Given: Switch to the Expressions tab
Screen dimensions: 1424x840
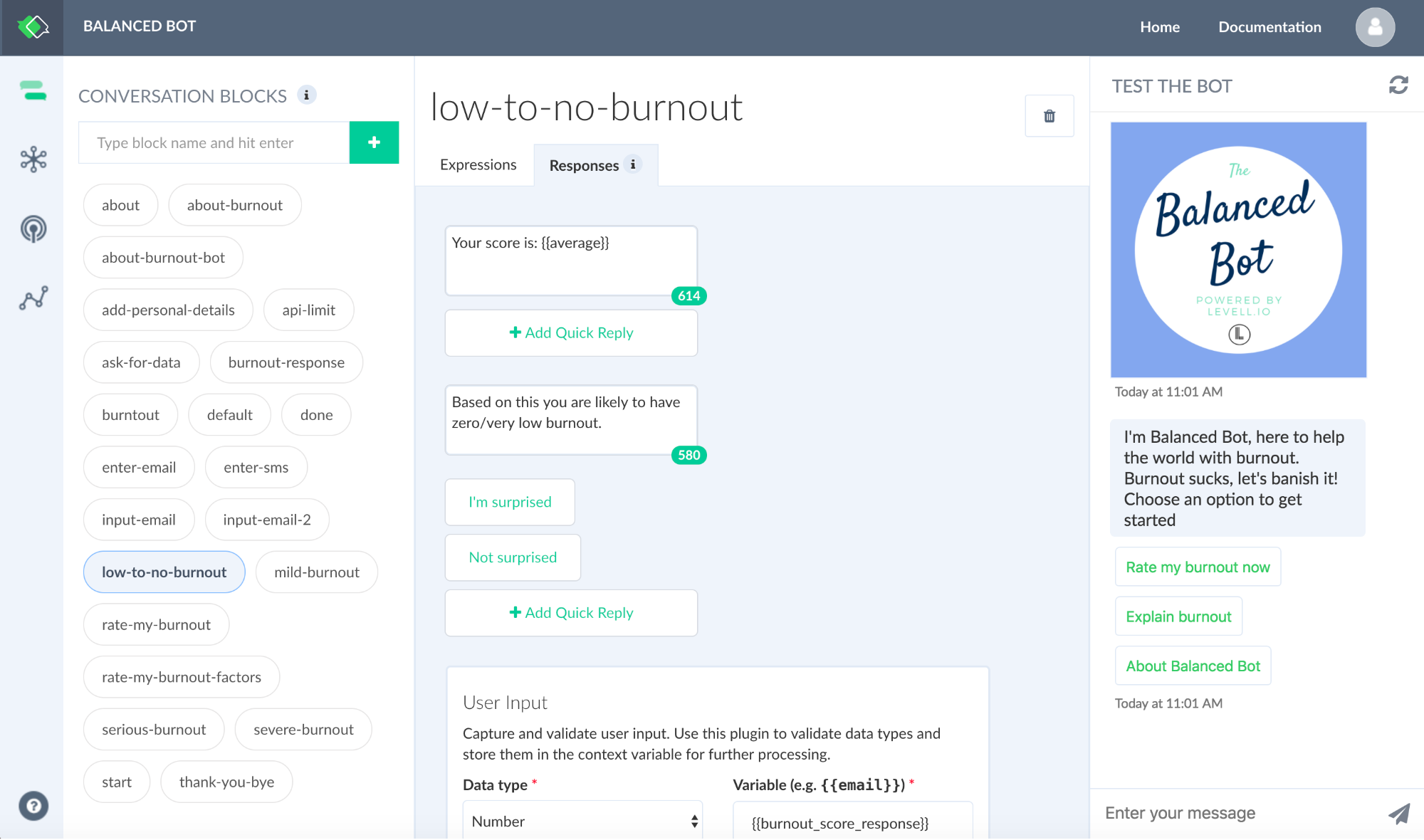Looking at the screenshot, I should [478, 164].
